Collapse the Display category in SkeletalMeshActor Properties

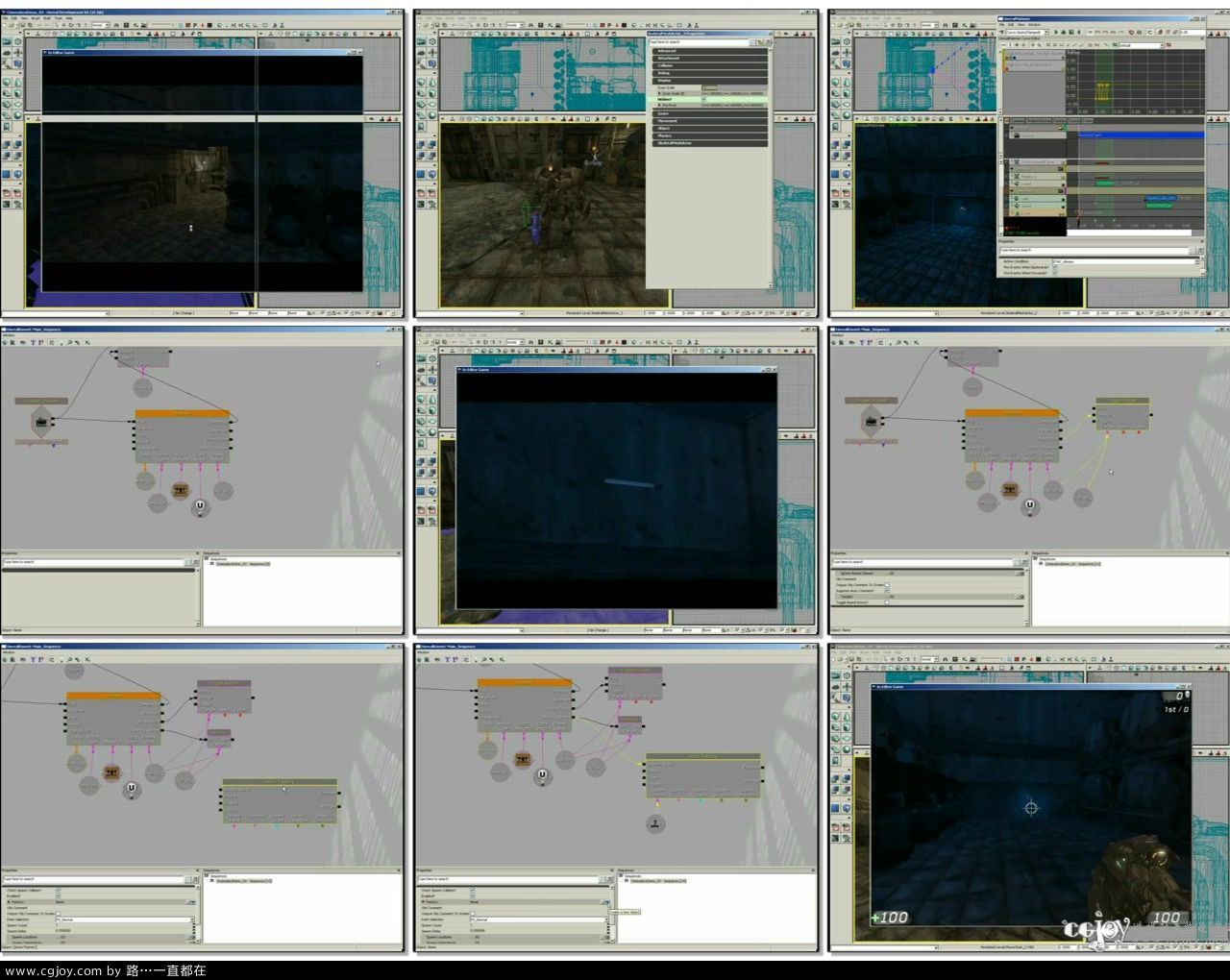[x=710, y=81]
